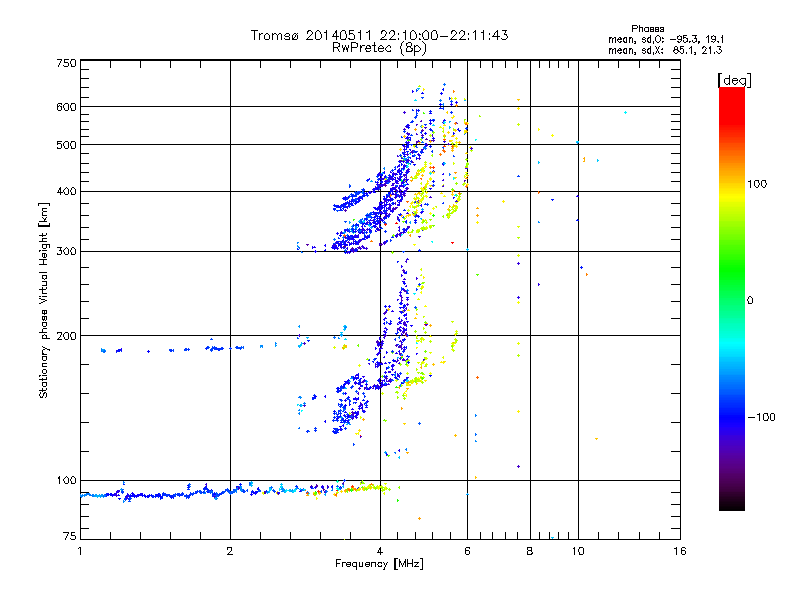Click the '4' frequency tick label

pyautogui.click(x=380, y=551)
